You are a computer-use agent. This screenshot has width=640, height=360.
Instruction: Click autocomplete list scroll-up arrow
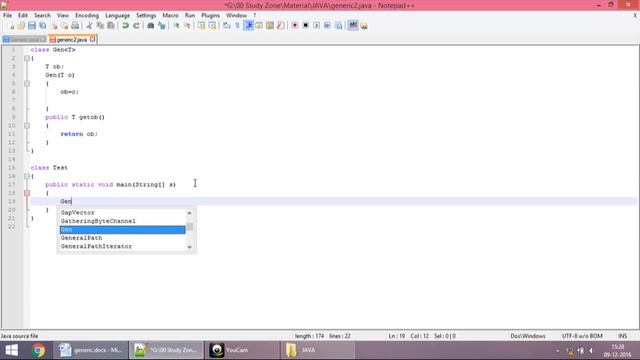(189, 213)
